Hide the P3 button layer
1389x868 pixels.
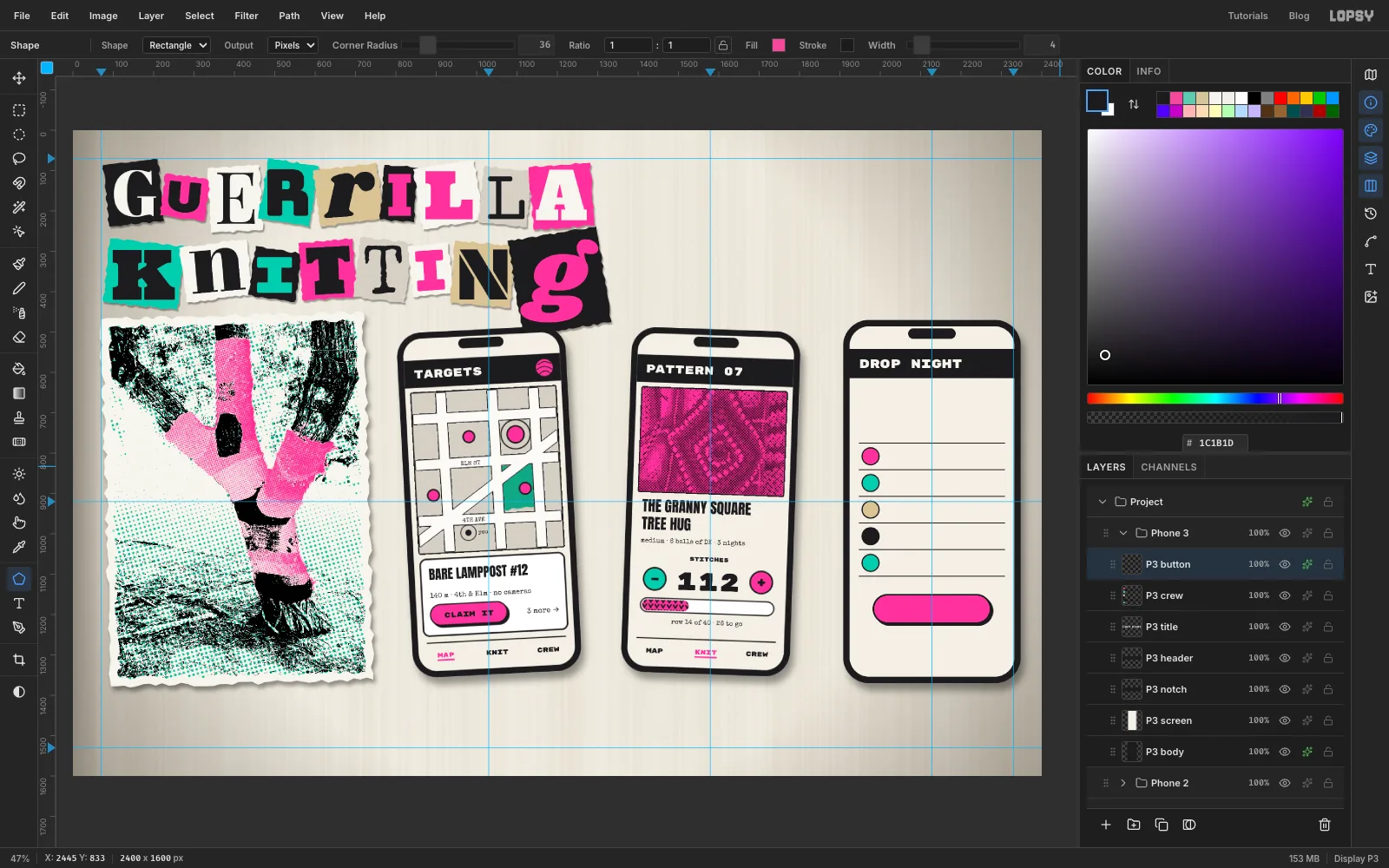[x=1285, y=564]
